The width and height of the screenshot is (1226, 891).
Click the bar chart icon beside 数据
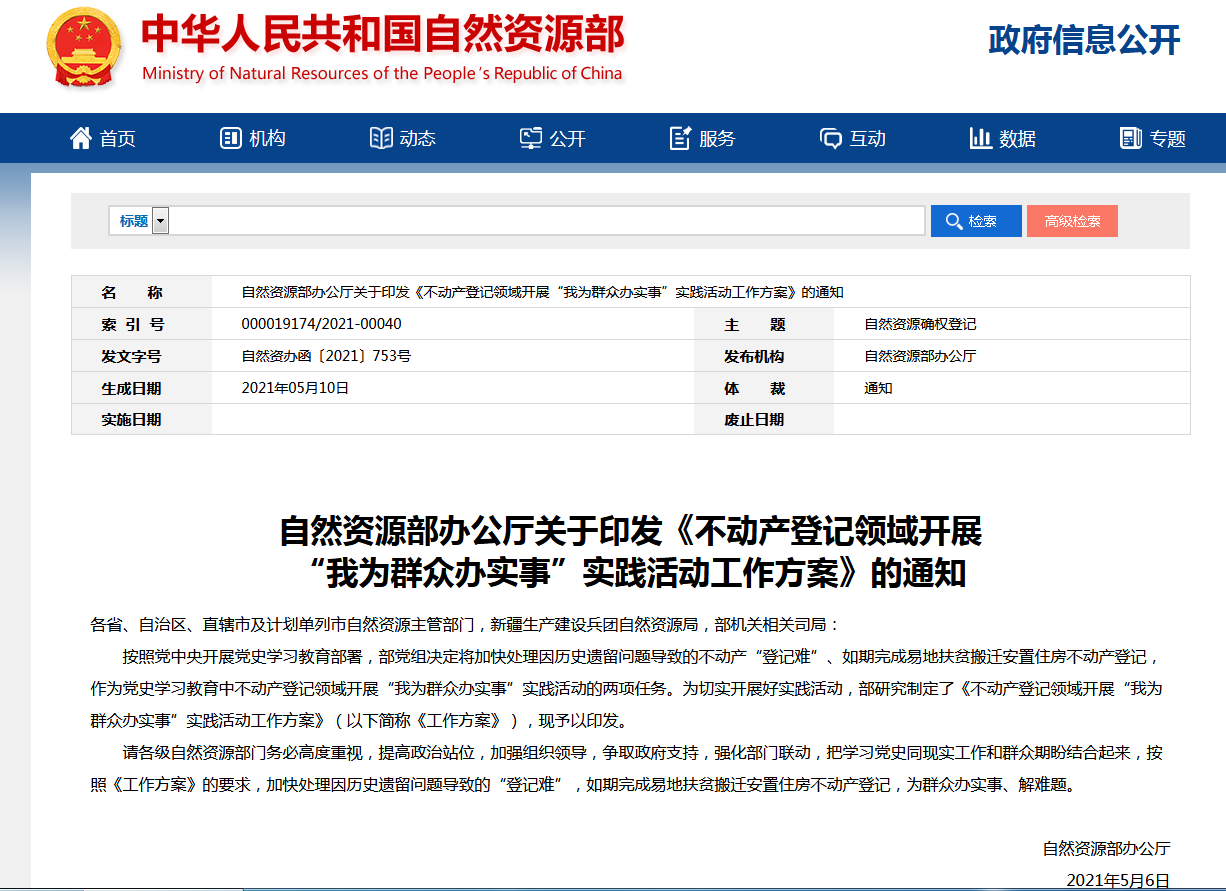(981, 138)
